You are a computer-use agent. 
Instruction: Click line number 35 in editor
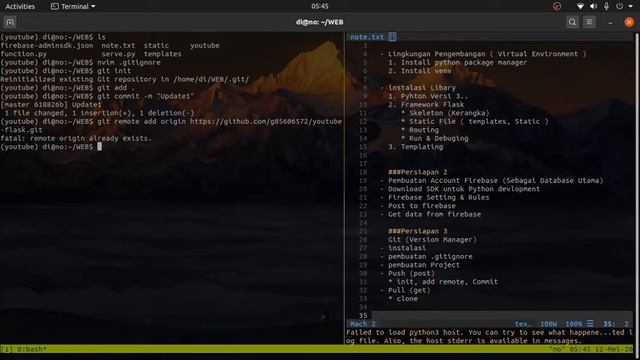[363, 316]
